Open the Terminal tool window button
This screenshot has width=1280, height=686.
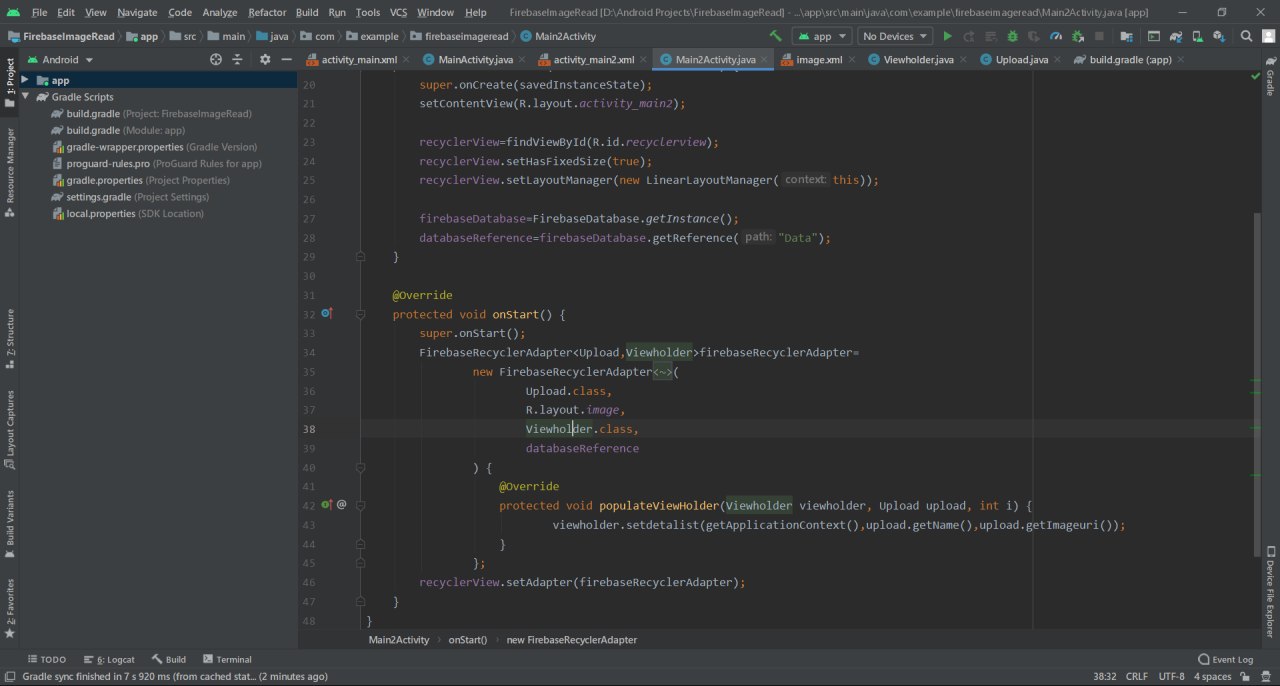click(x=227, y=660)
